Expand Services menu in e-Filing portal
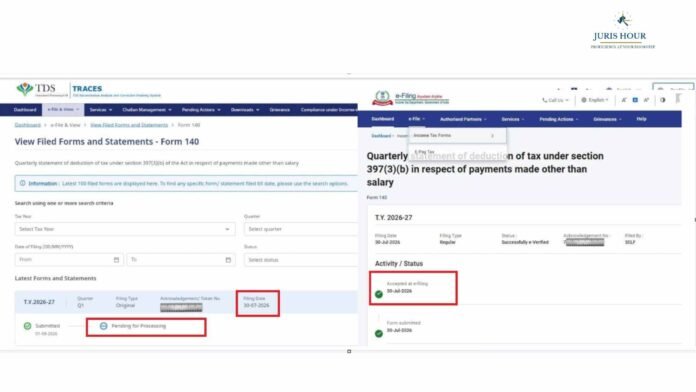Viewport: 696px width, 392px height. 513,119
